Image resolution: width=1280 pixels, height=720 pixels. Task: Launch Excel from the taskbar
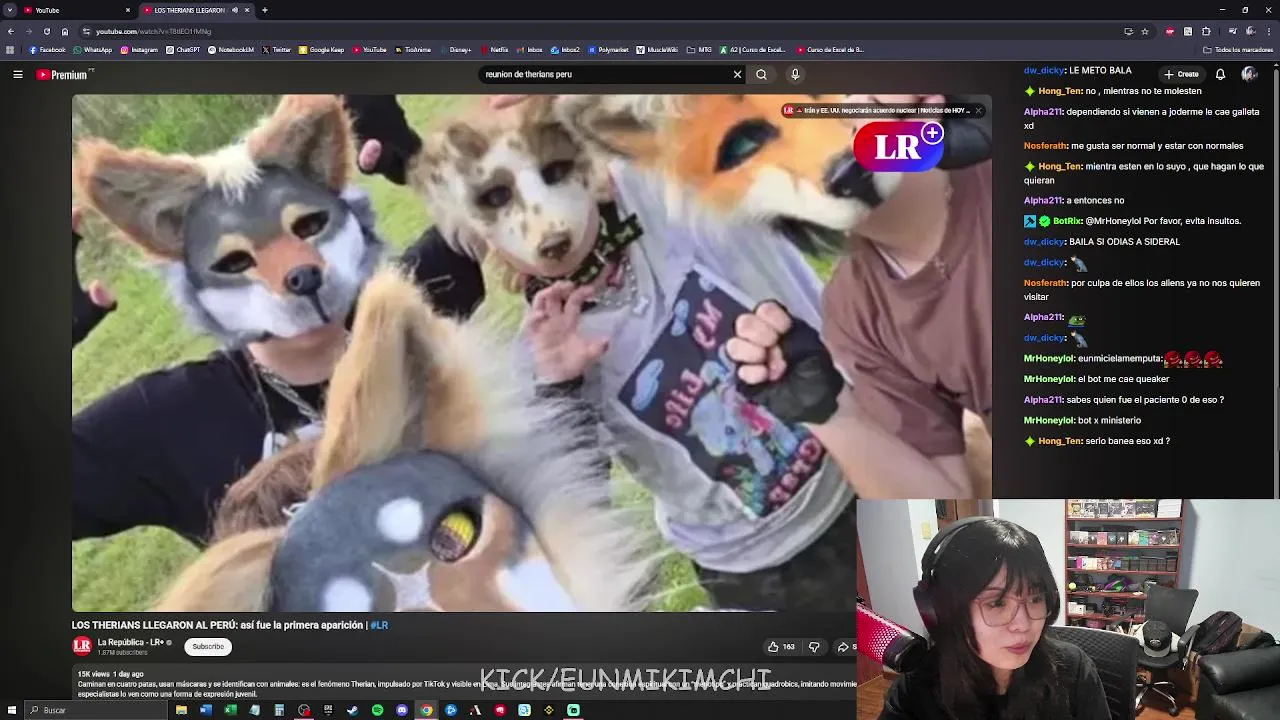pos(230,710)
